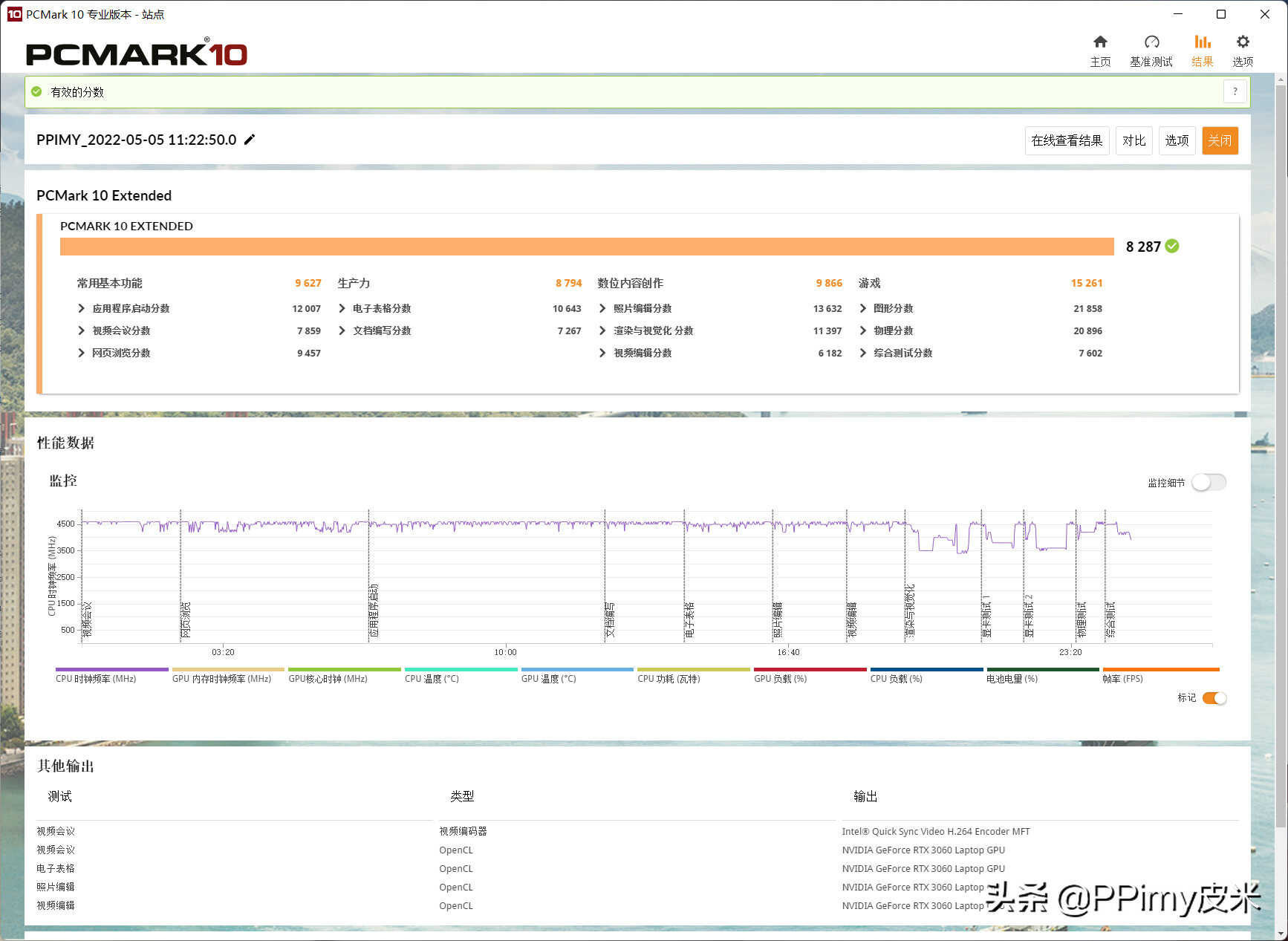Image resolution: width=1288 pixels, height=941 pixels.
Task: Select GPU 负载 (%) legend swatch
Action: [x=810, y=669]
